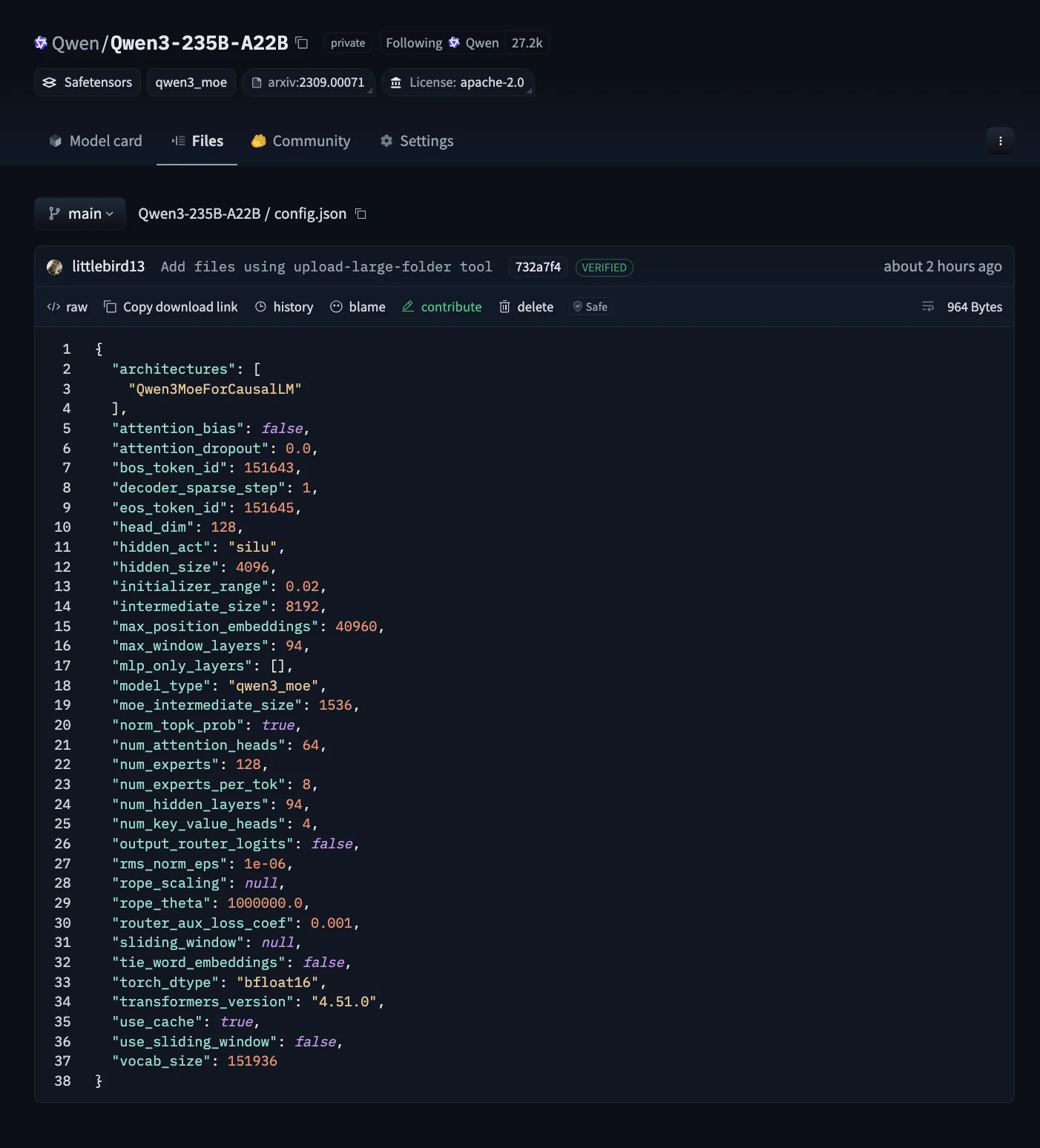Click the "rope_theta" key

pos(162,903)
